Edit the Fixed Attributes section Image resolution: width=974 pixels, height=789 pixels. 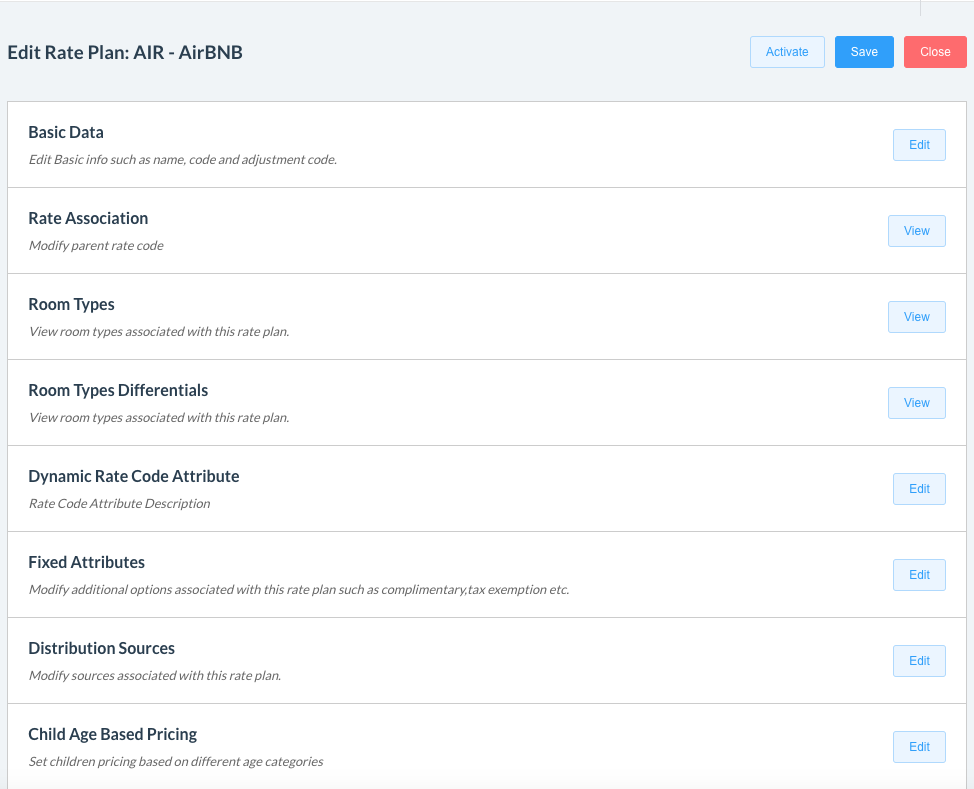coord(919,575)
